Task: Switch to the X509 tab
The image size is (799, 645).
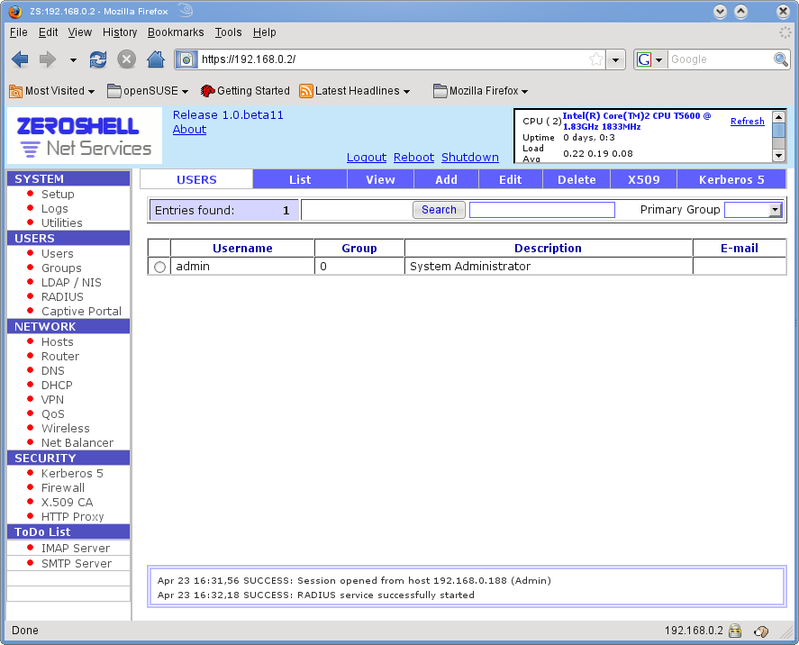Action: (x=644, y=180)
